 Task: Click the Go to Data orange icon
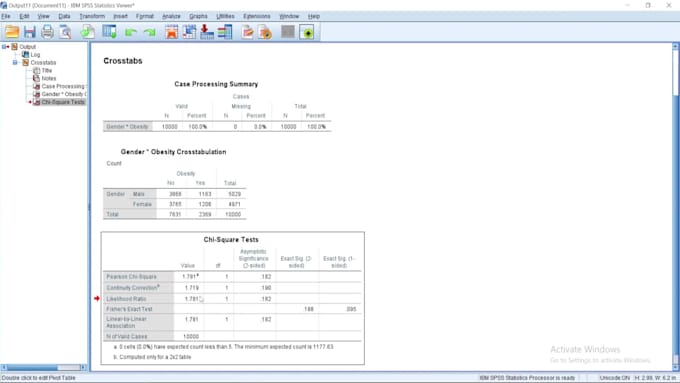click(172, 32)
